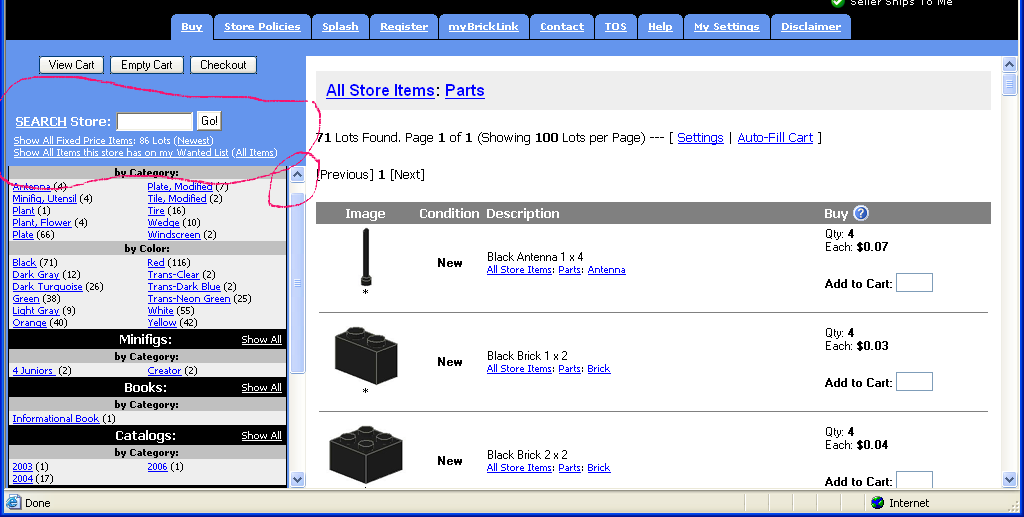This screenshot has width=1024, height=517.
Task: Click sidebar scrollbar up arrow
Action: pos(297,174)
